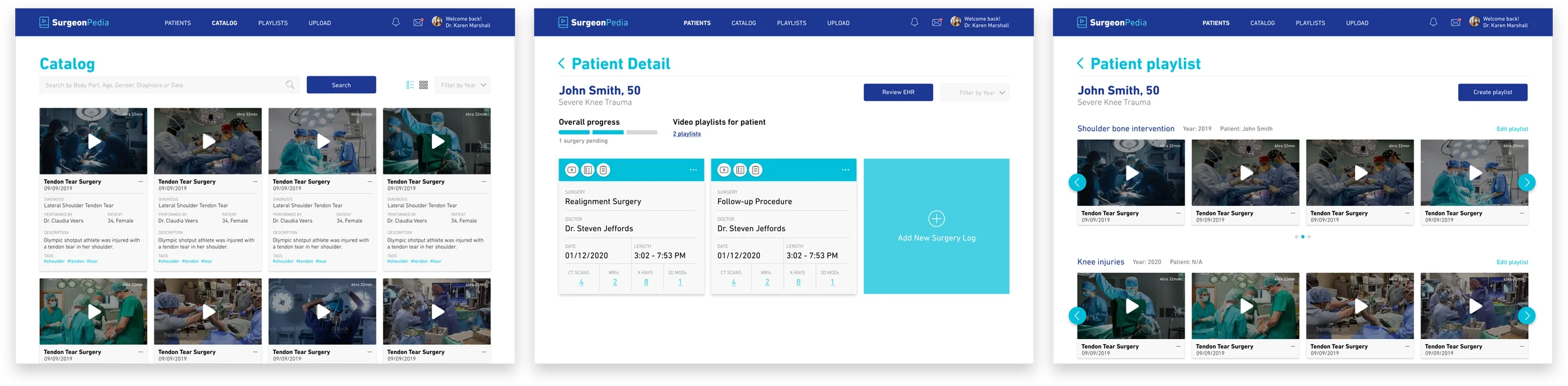Screen dimensions: 1568x386
Task: Open the Realignment Surgery card's checklist icon
Action: click(588, 170)
